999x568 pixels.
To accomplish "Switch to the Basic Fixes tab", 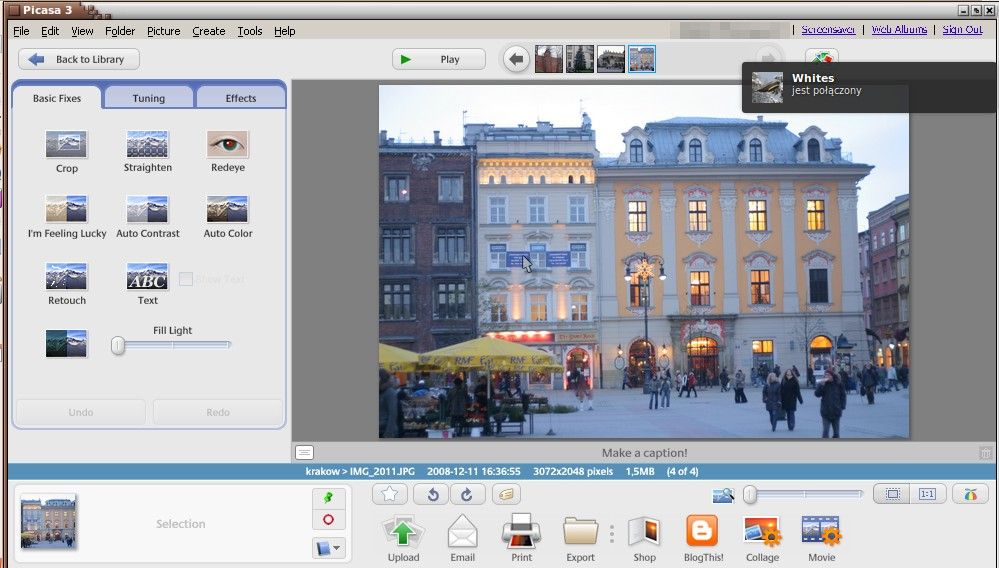I will point(57,98).
